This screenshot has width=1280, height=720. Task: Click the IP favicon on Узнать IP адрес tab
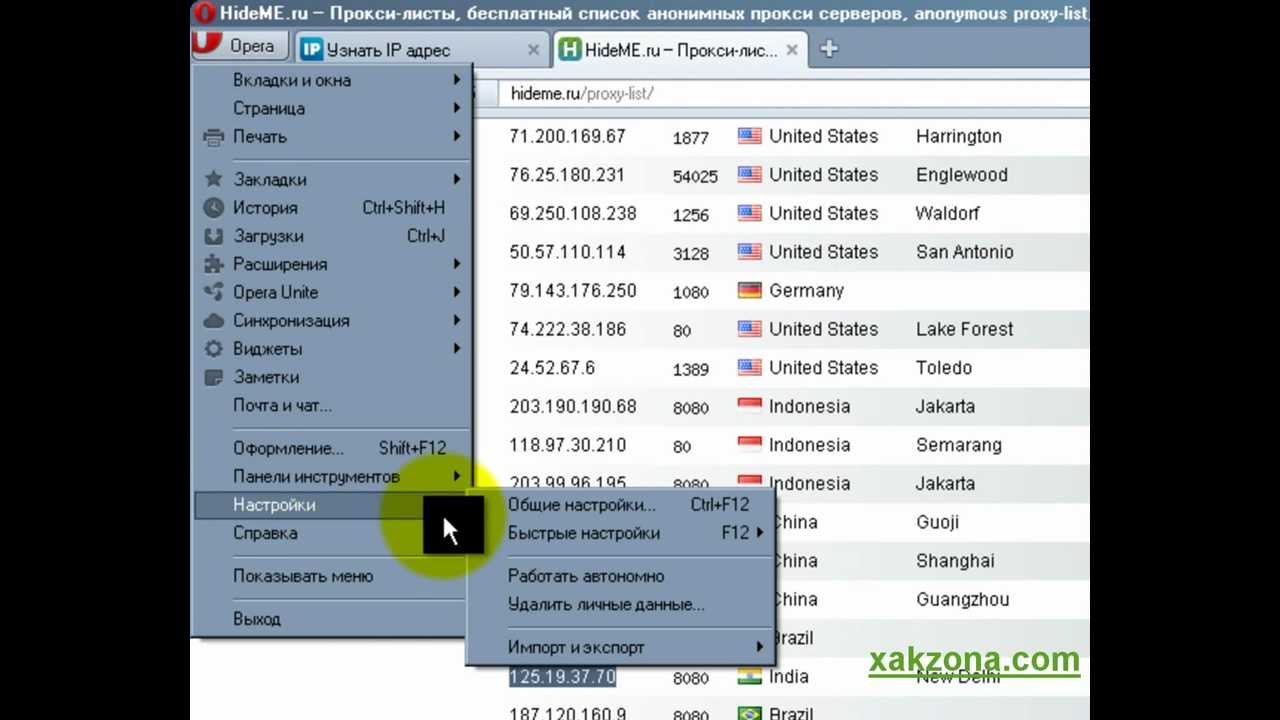click(312, 49)
